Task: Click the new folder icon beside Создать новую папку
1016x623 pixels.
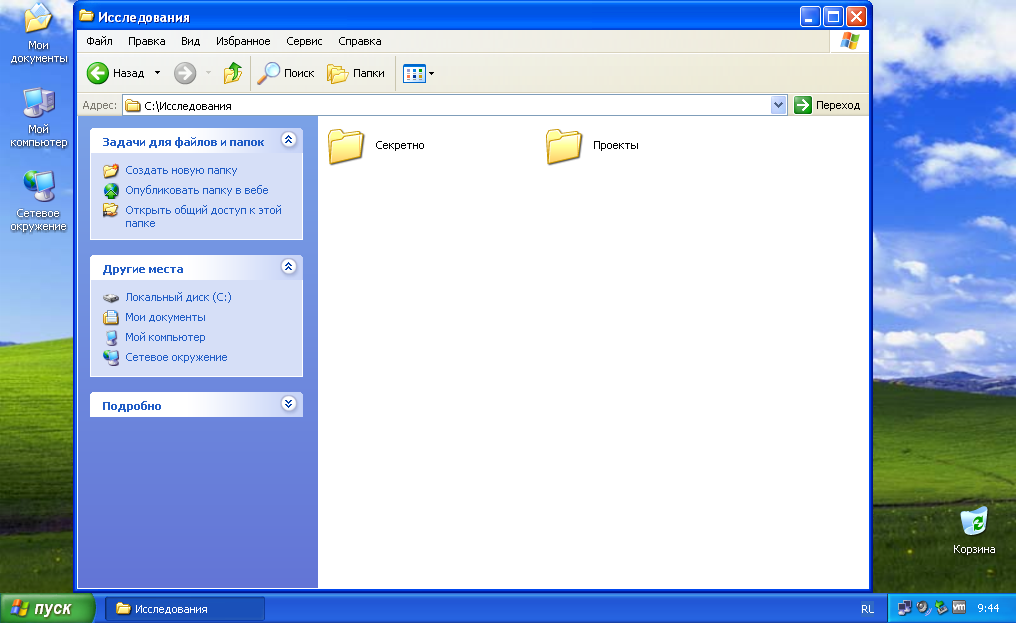Action: click(111, 170)
